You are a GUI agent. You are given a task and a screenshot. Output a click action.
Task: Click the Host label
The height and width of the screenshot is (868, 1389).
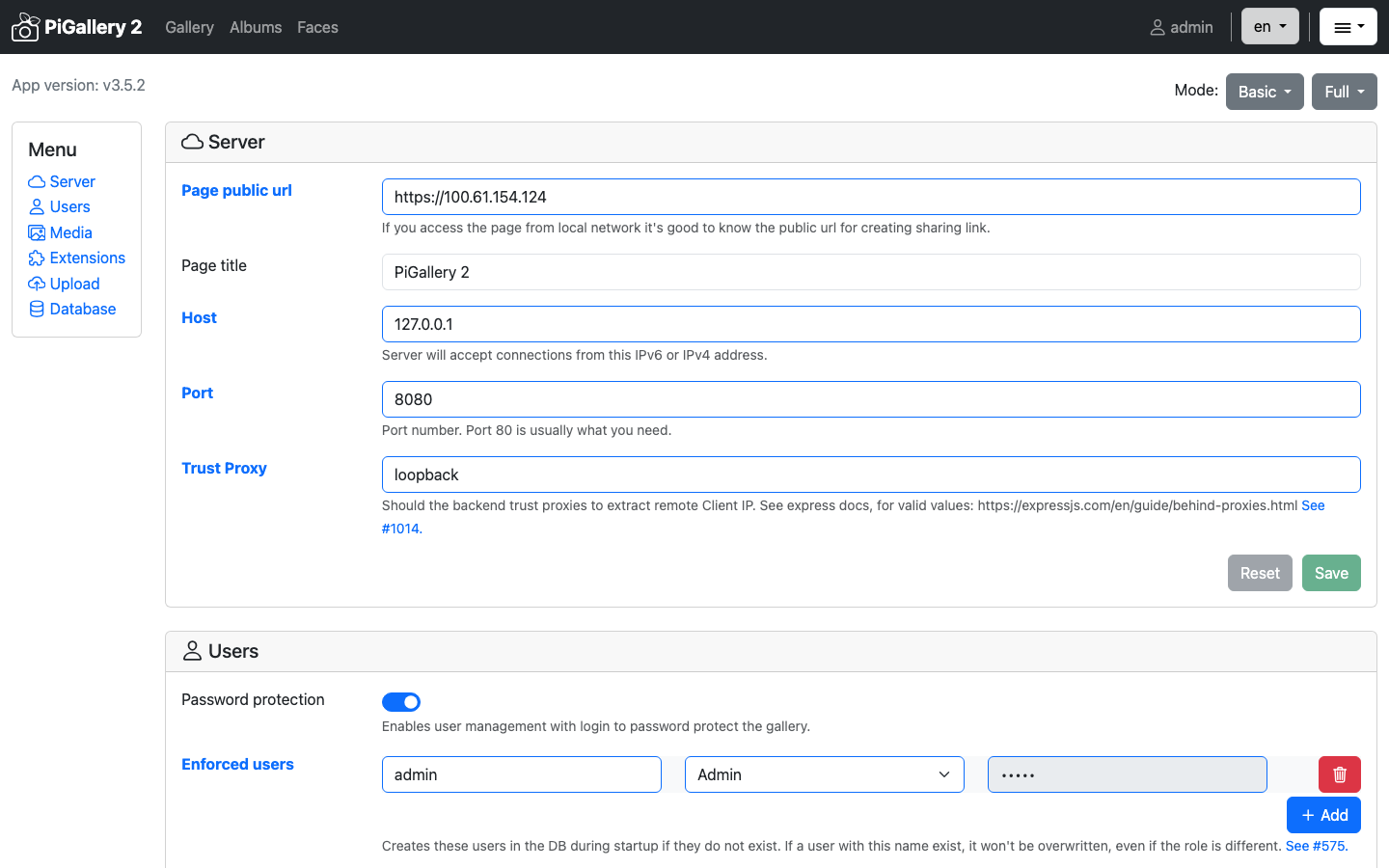(199, 317)
